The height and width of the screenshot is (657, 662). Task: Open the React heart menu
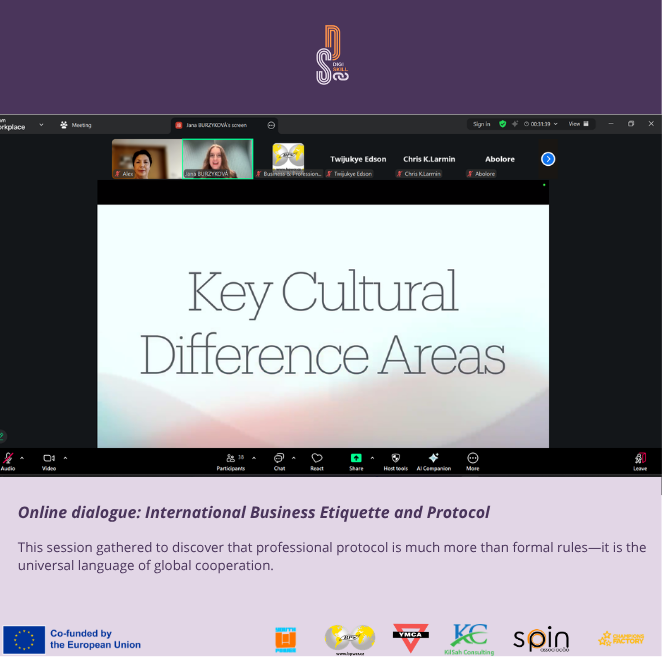pyautogui.click(x=317, y=462)
